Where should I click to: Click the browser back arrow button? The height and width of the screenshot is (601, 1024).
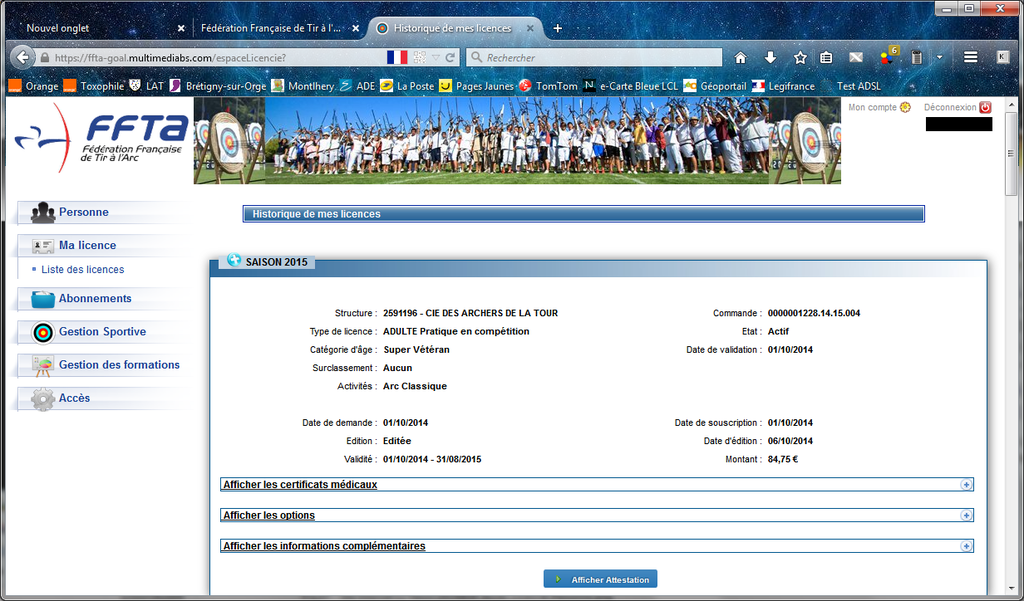tap(24, 58)
